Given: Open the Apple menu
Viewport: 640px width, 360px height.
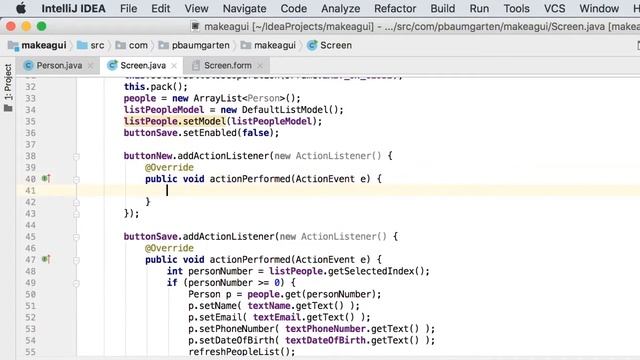Looking at the screenshot, I should (x=21, y=8).
